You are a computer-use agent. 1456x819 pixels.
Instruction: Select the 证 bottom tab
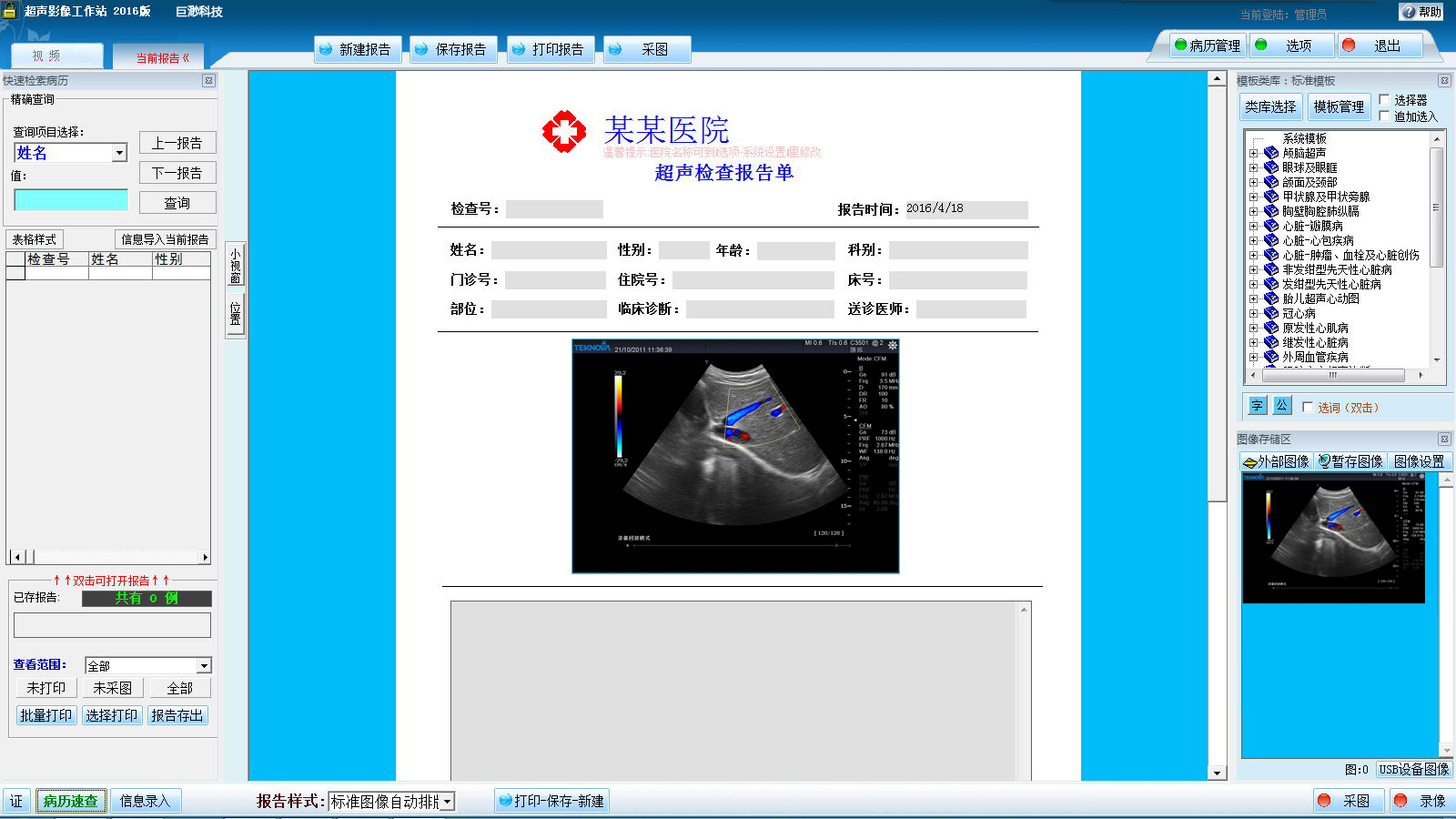pyautogui.click(x=16, y=801)
